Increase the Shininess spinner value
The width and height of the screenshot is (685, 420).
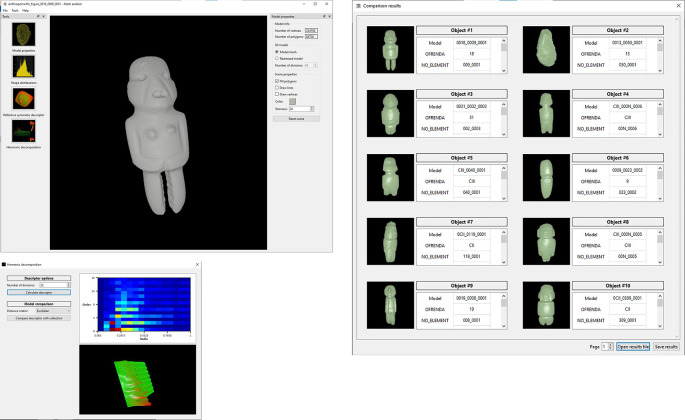[x=312, y=108]
